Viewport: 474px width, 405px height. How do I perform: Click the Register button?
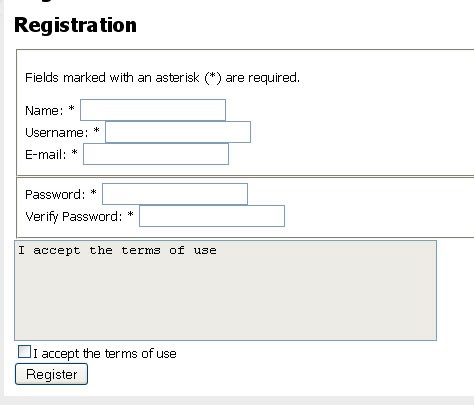tap(51, 374)
